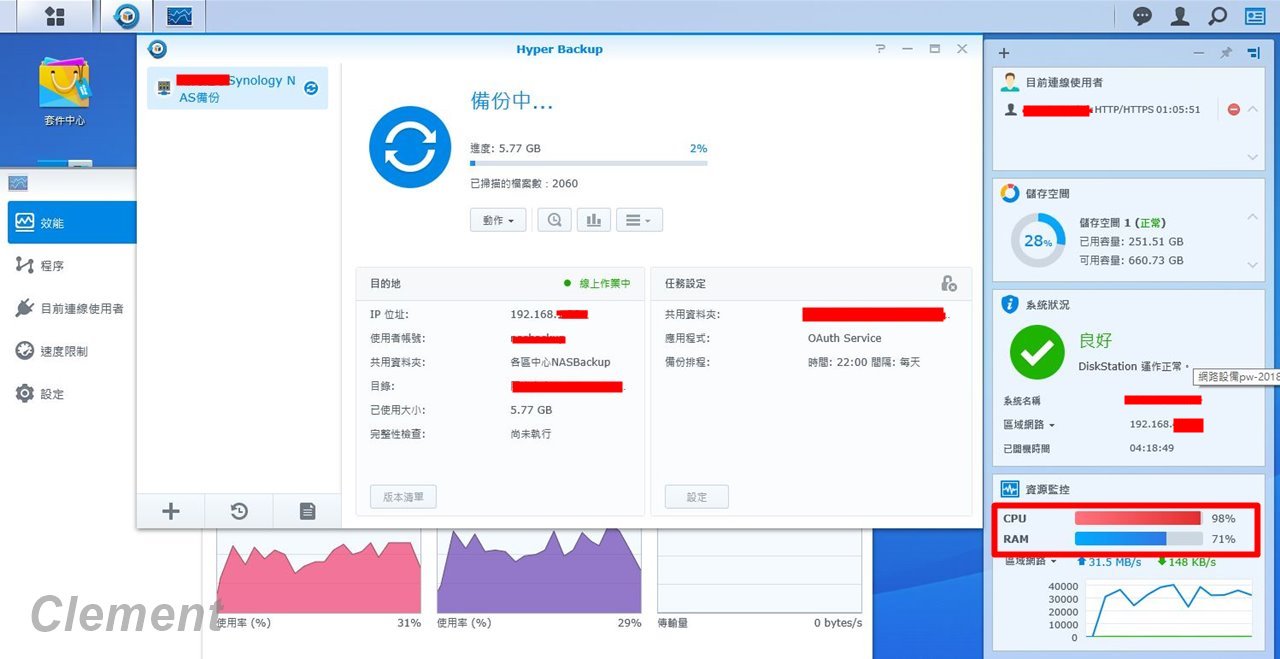Viewport: 1280px width, 659px height.
Task: Toggle the pin icon on the widget panel
Action: point(1225,52)
